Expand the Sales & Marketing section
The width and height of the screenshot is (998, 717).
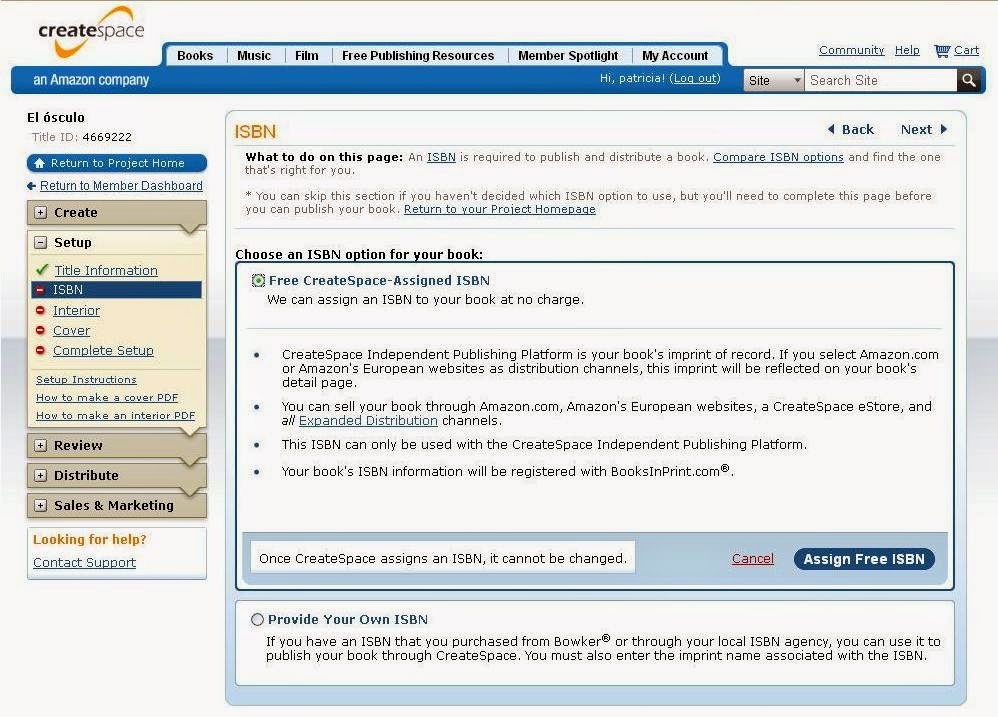41,505
